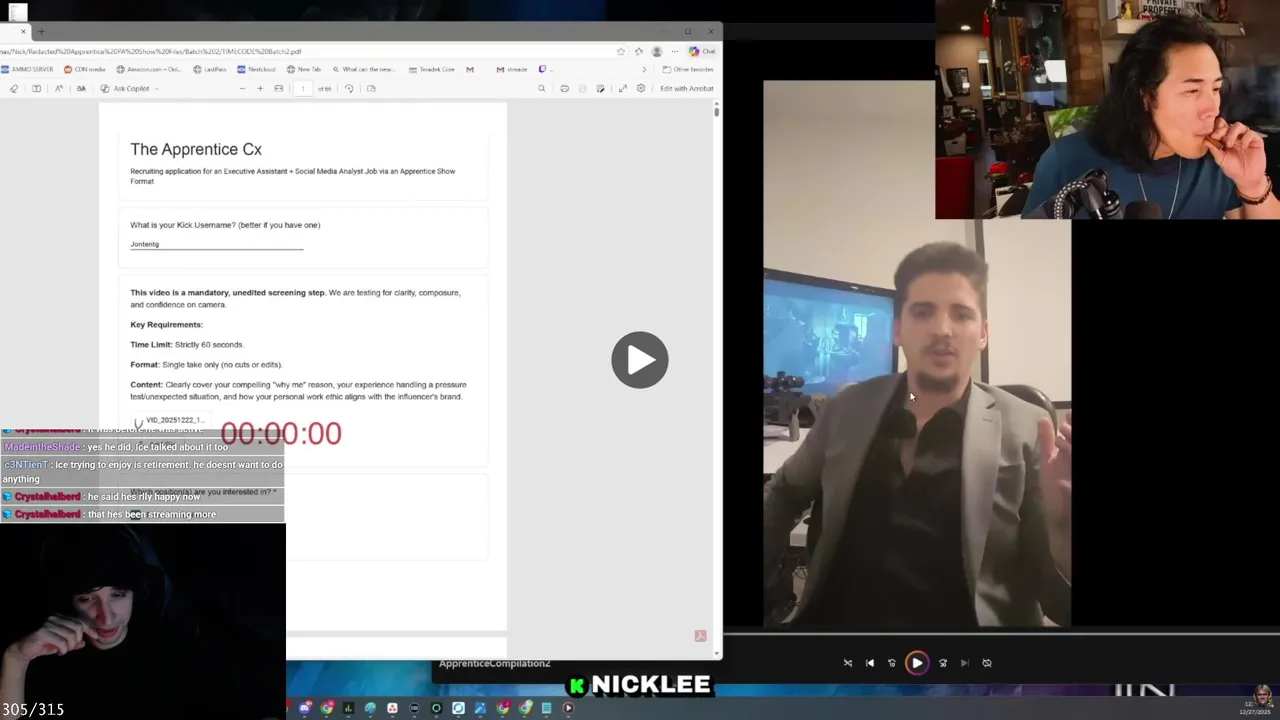Open Other favorites folder
This screenshot has height=720, width=1280.
(687, 69)
